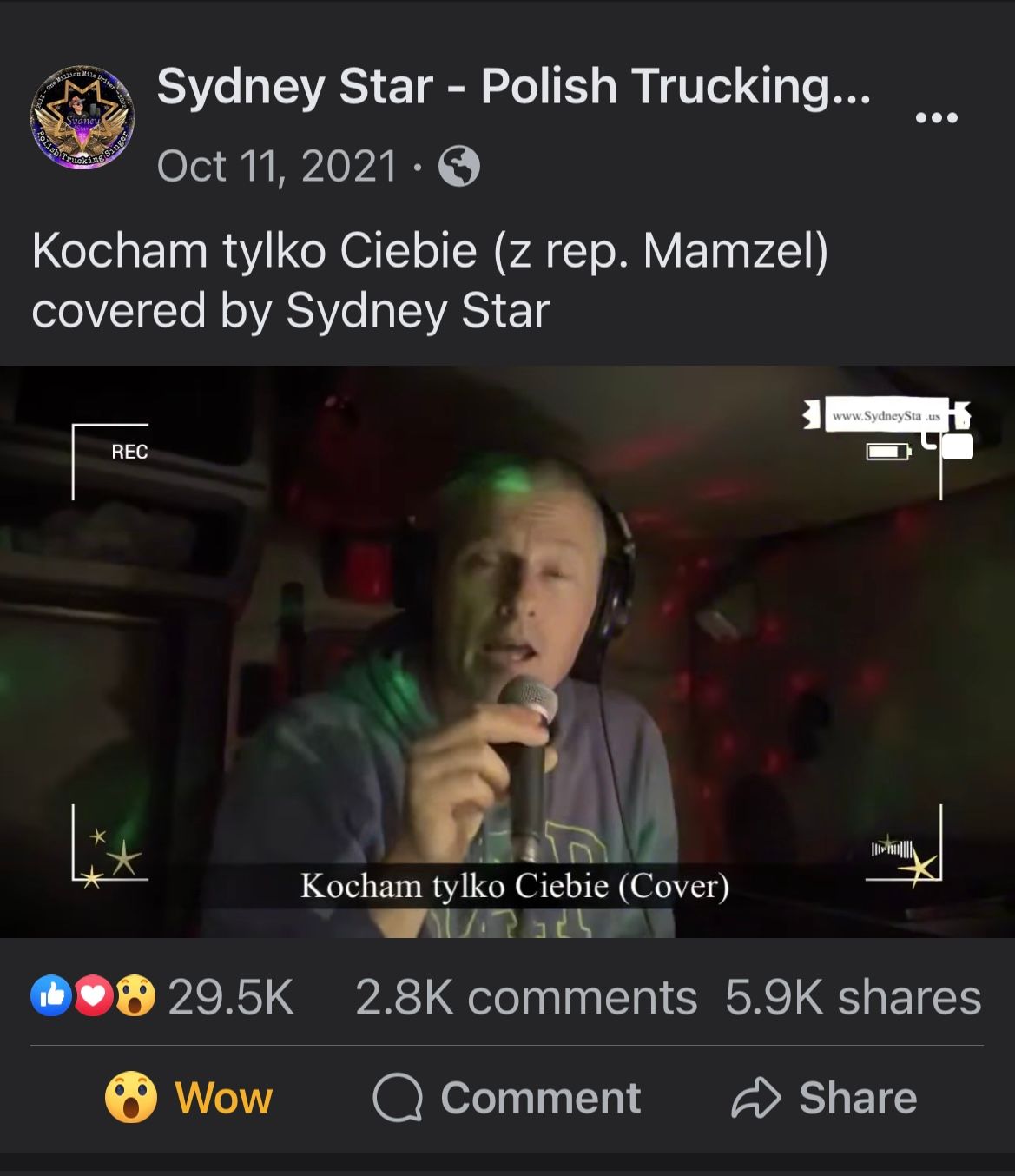
Task: Tap the blue Like reaction icon
Action: (x=51, y=996)
